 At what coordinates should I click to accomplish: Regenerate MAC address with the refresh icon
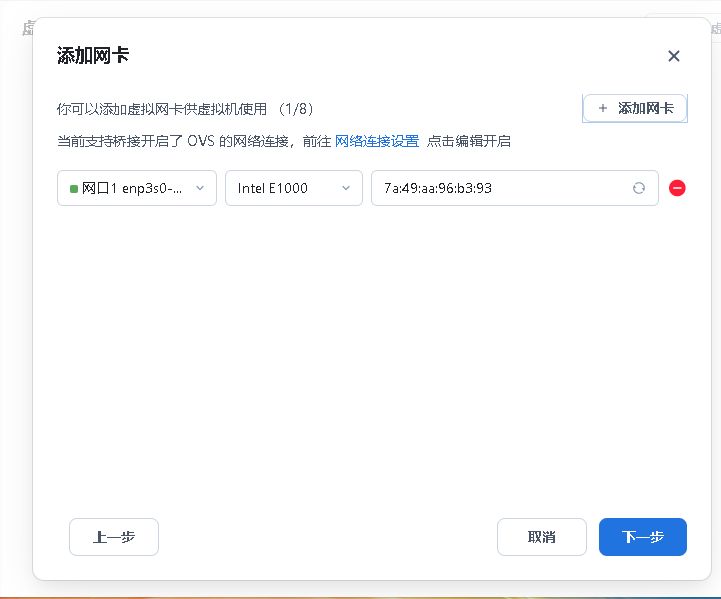pyautogui.click(x=638, y=188)
